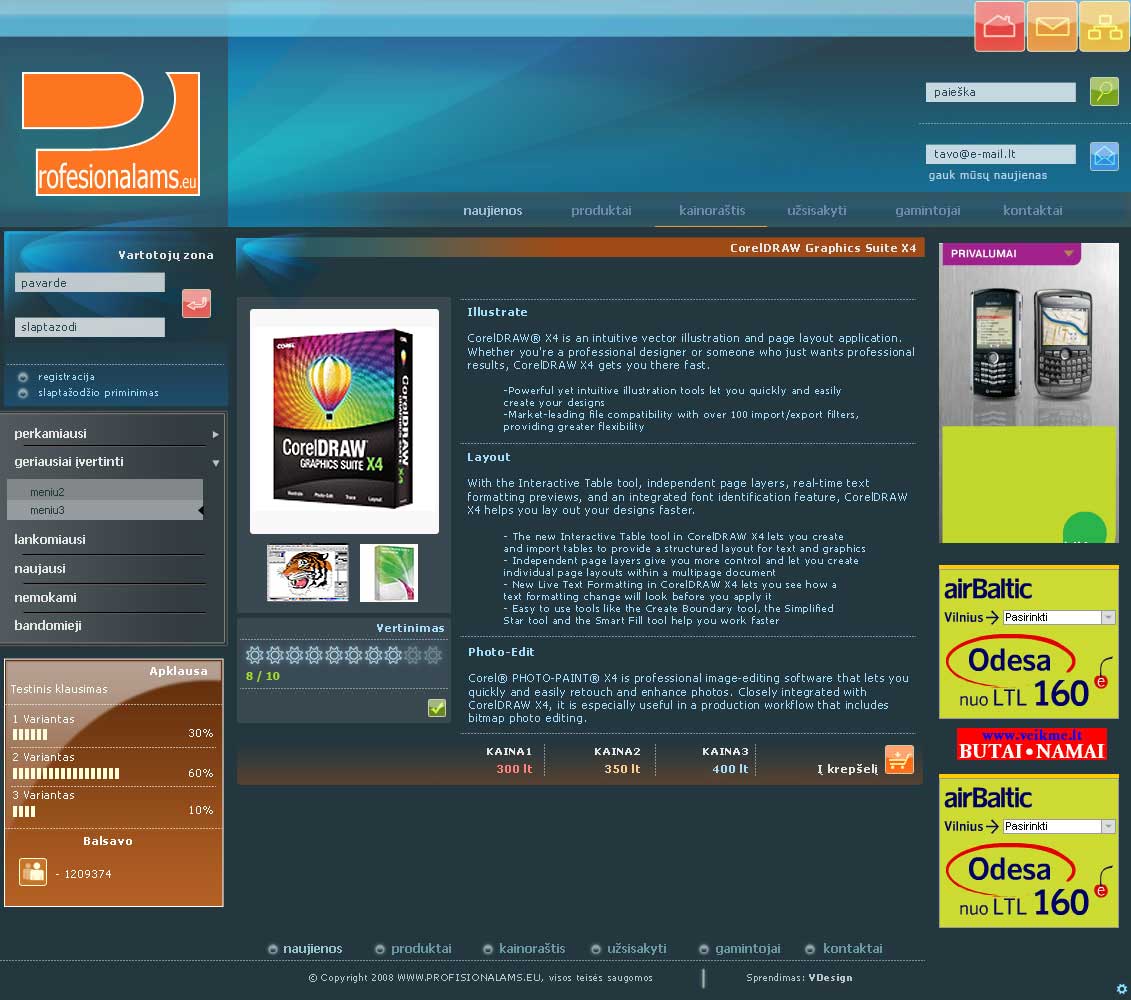
Task: Click the BlackBerry phones banner ad
Action: pos(1029,393)
